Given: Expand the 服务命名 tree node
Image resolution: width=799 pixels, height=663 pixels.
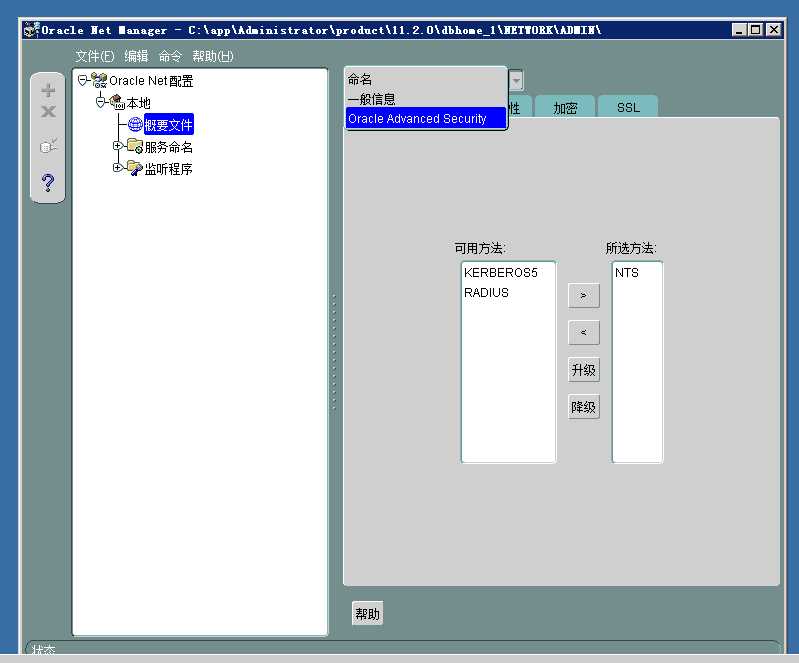Looking at the screenshot, I should (117, 146).
